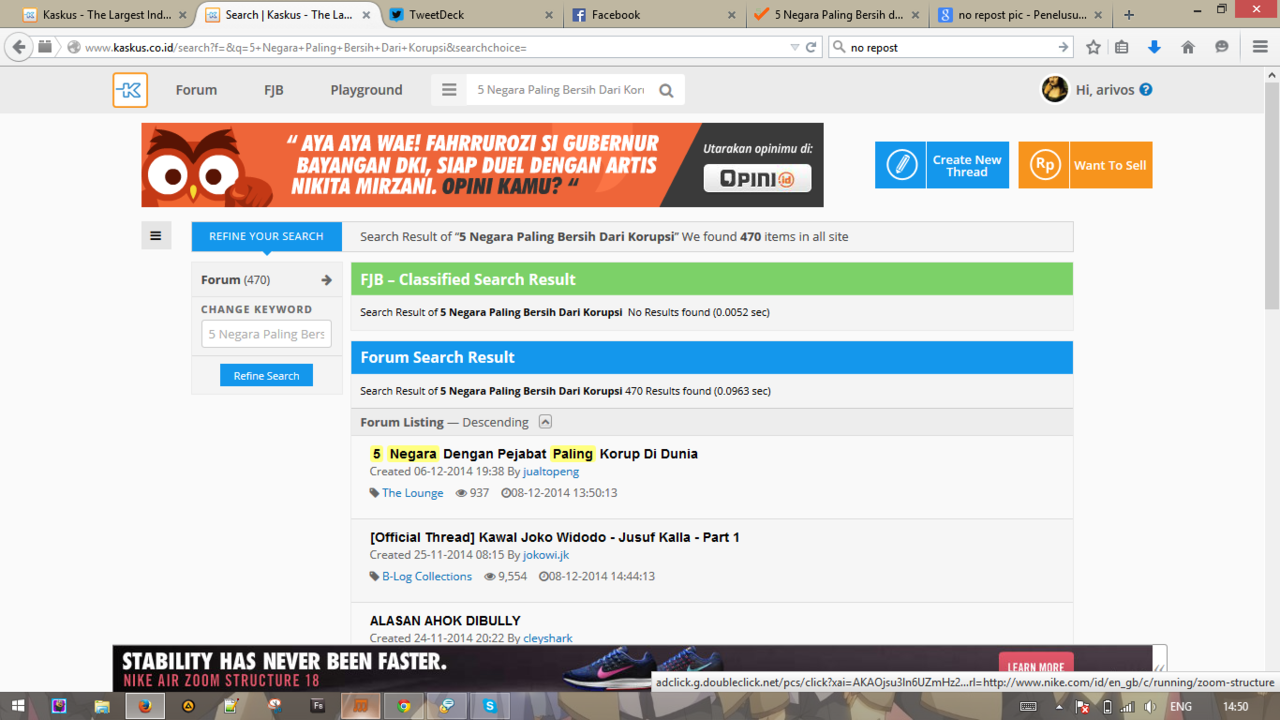
Task: Open the Firefox downloads arrow icon
Action: click(1154, 47)
